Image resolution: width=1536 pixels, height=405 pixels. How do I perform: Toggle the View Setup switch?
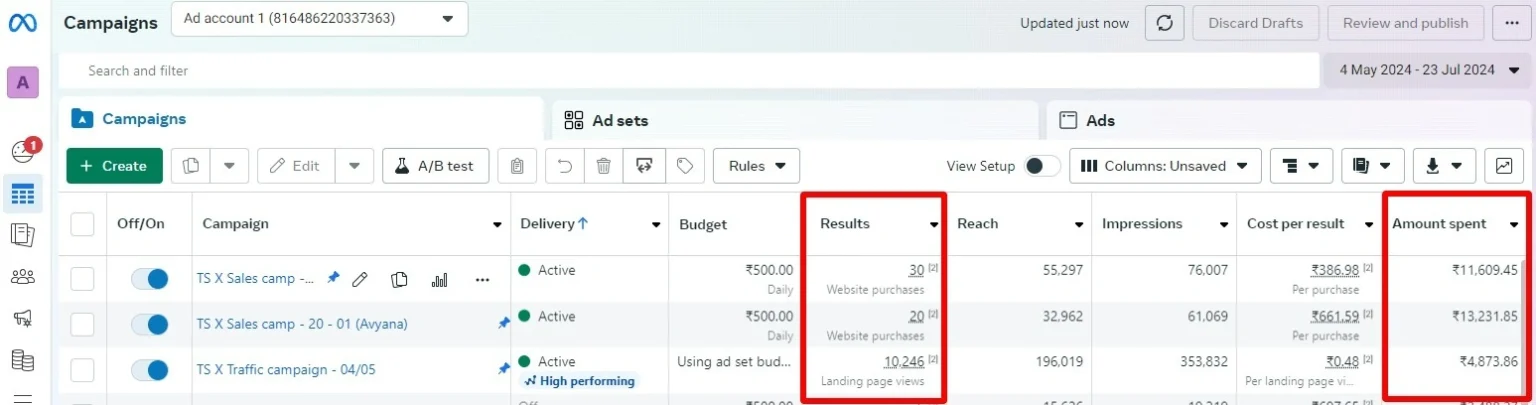(1042, 166)
